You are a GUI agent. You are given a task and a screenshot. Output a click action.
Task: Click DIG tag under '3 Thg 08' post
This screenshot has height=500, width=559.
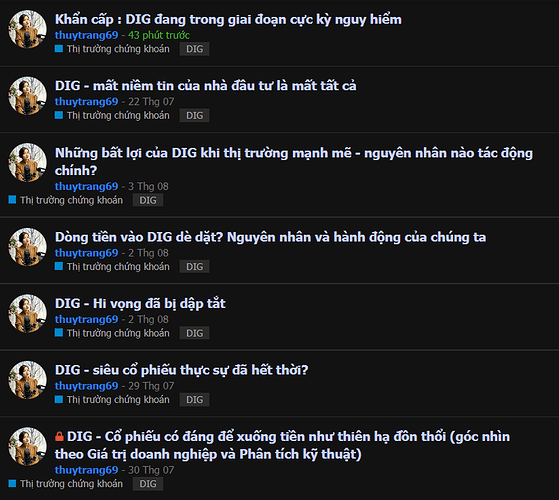[148, 200]
